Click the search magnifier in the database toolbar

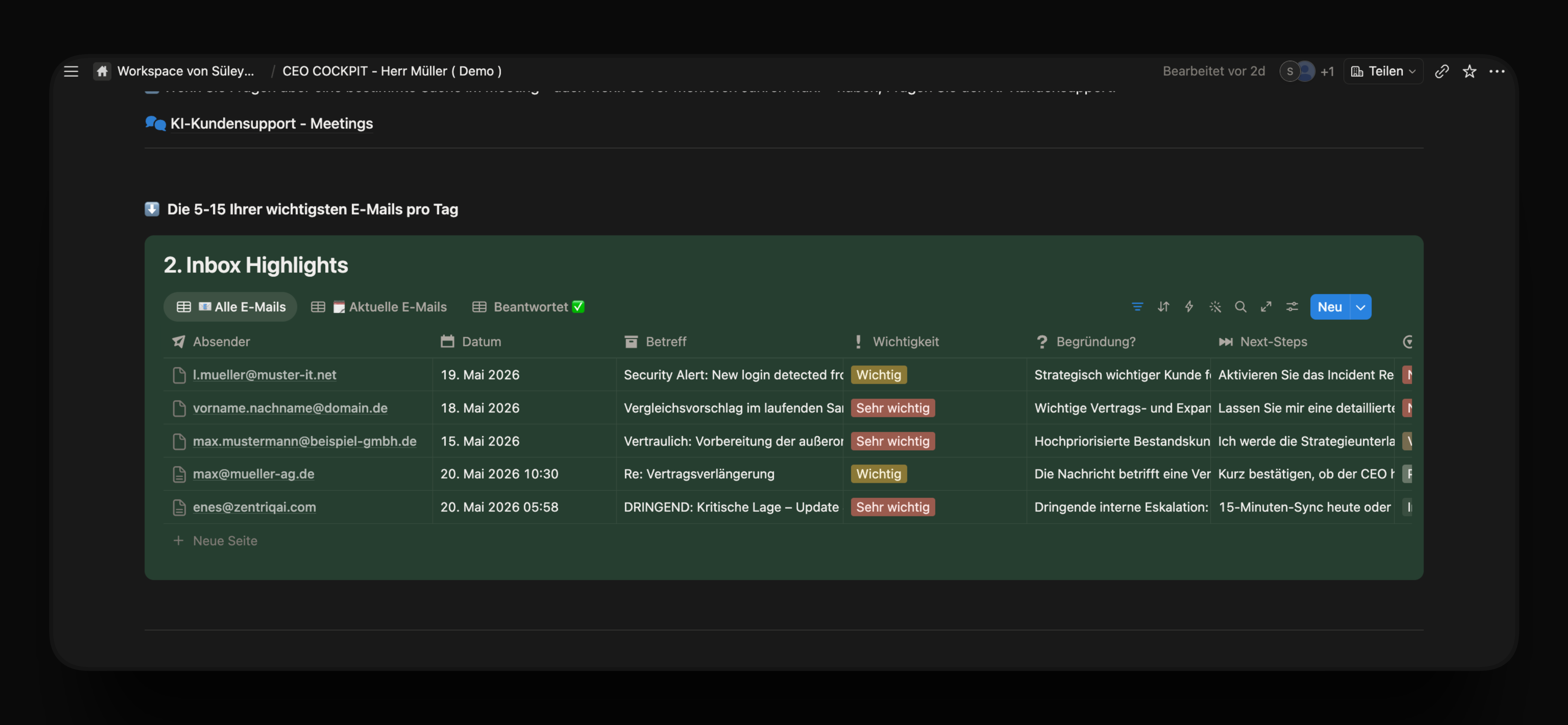(1241, 307)
